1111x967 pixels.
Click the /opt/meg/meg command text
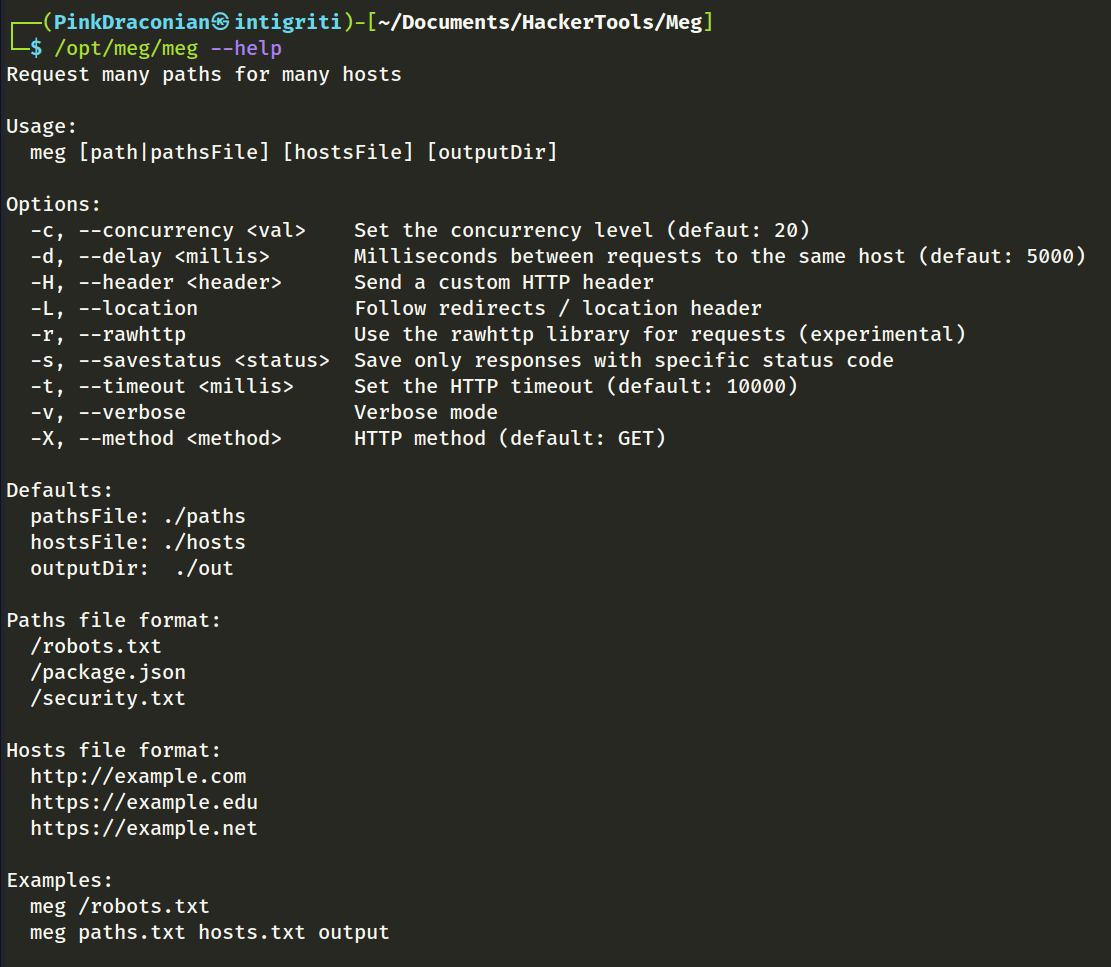(x=126, y=48)
